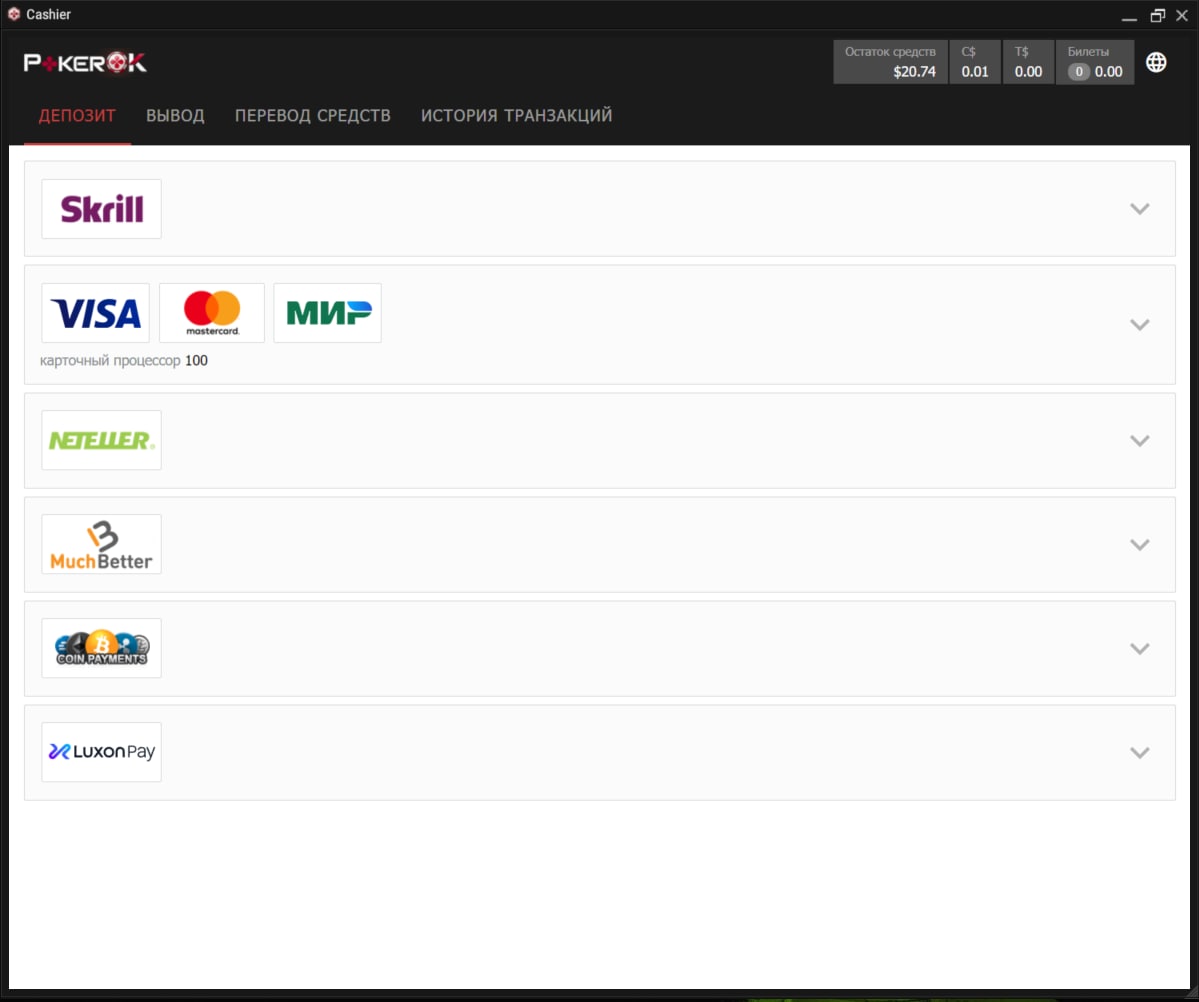Expand the LuxonPay row chevron

[x=1139, y=753]
